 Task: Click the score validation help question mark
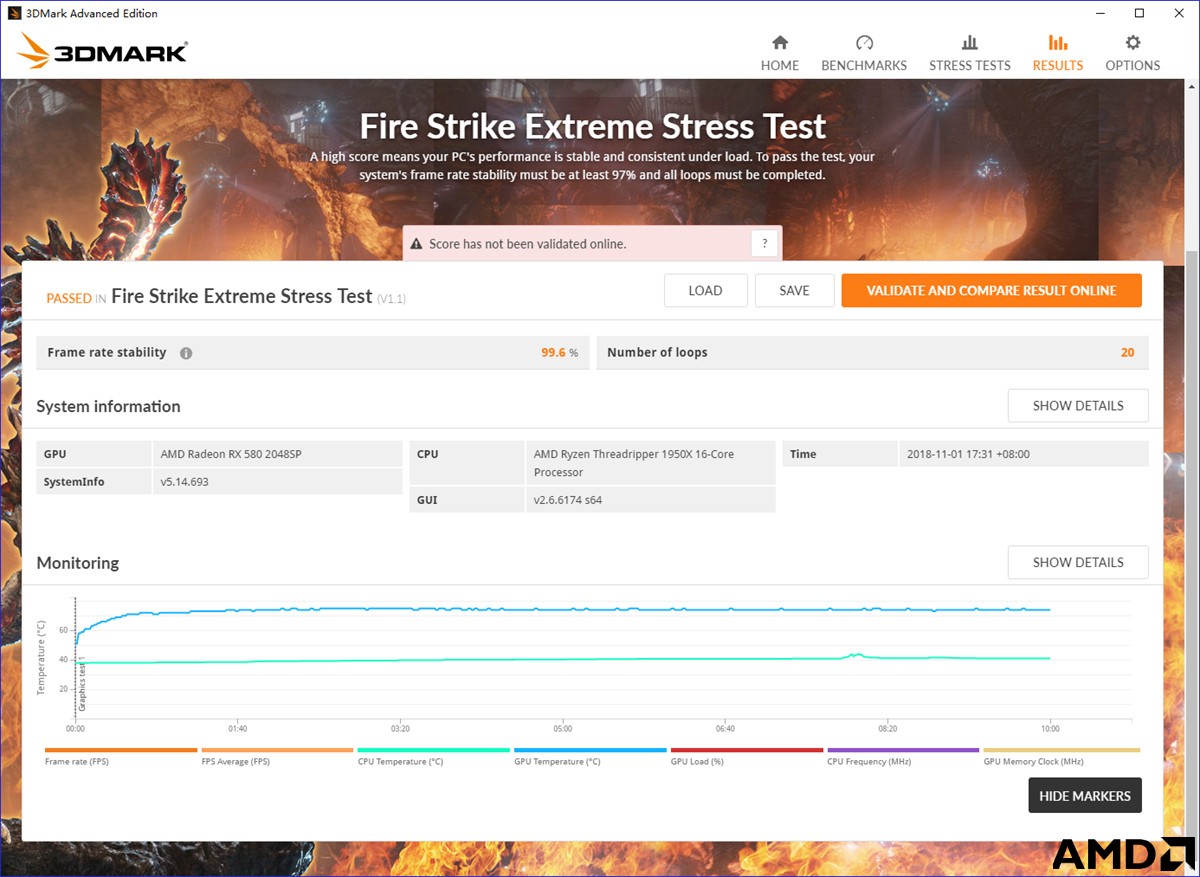pyautogui.click(x=765, y=243)
